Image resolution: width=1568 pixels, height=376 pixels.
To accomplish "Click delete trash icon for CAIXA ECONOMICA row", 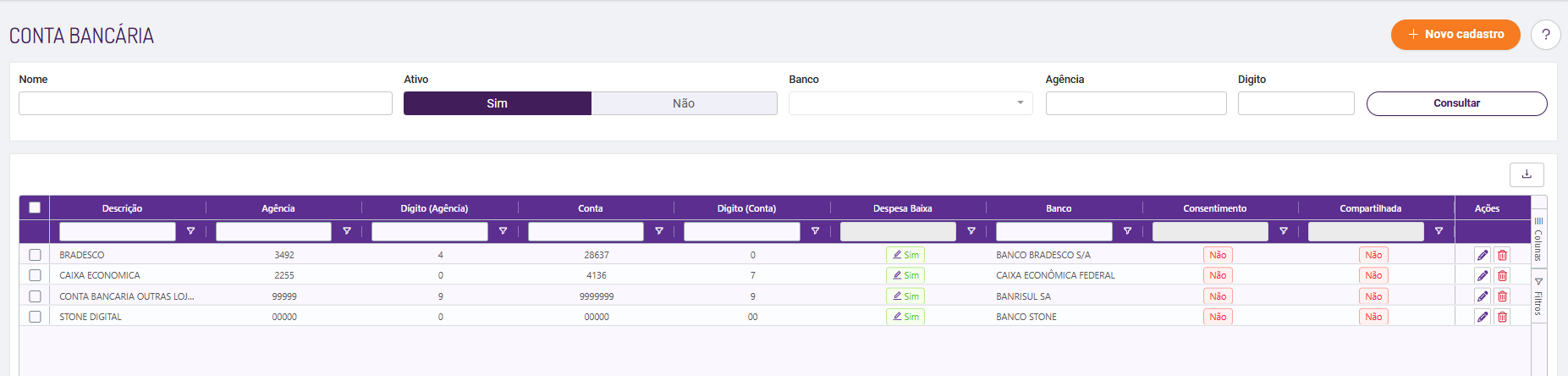I will (x=1502, y=275).
